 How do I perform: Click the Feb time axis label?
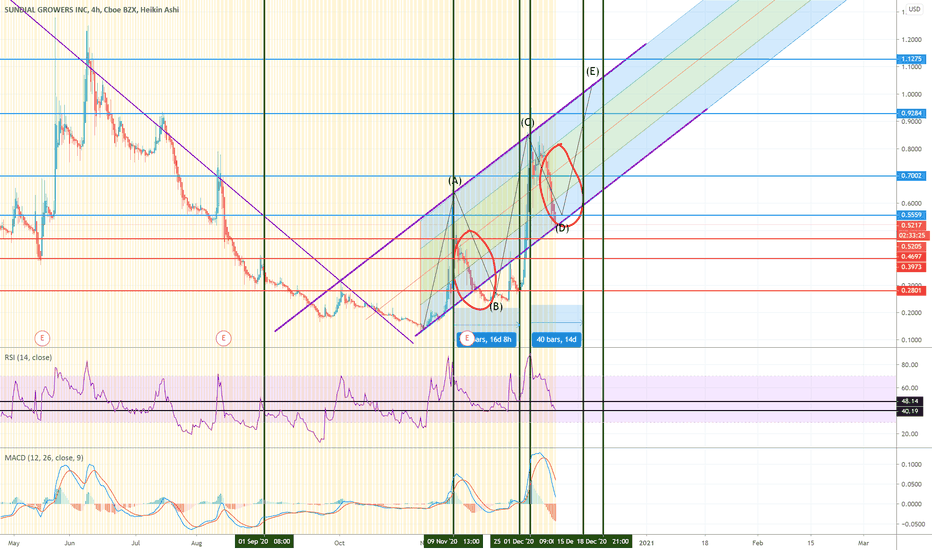point(757,542)
